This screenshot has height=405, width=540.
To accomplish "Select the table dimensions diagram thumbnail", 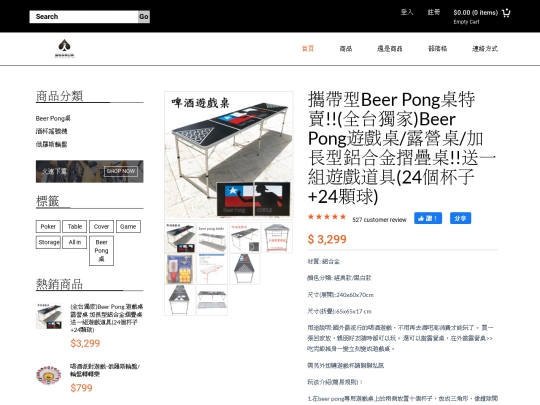I will pyautogui.click(x=212, y=269).
